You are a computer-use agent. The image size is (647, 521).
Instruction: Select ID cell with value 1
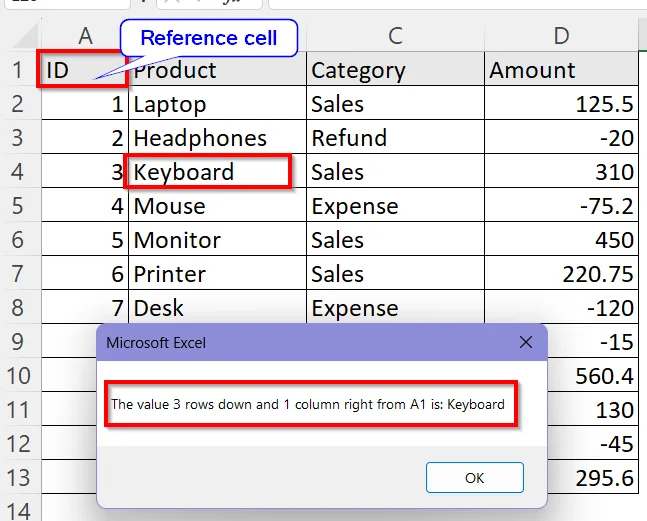[85, 103]
